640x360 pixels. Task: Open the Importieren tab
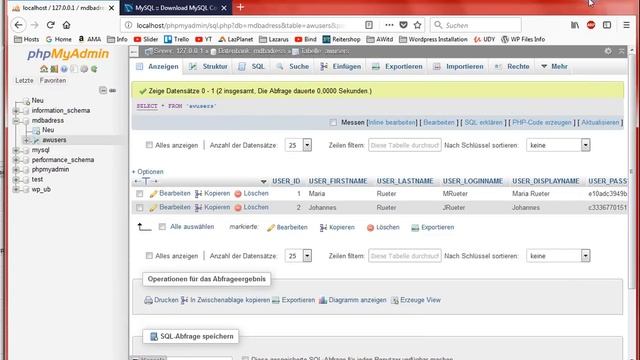[x=458, y=66]
